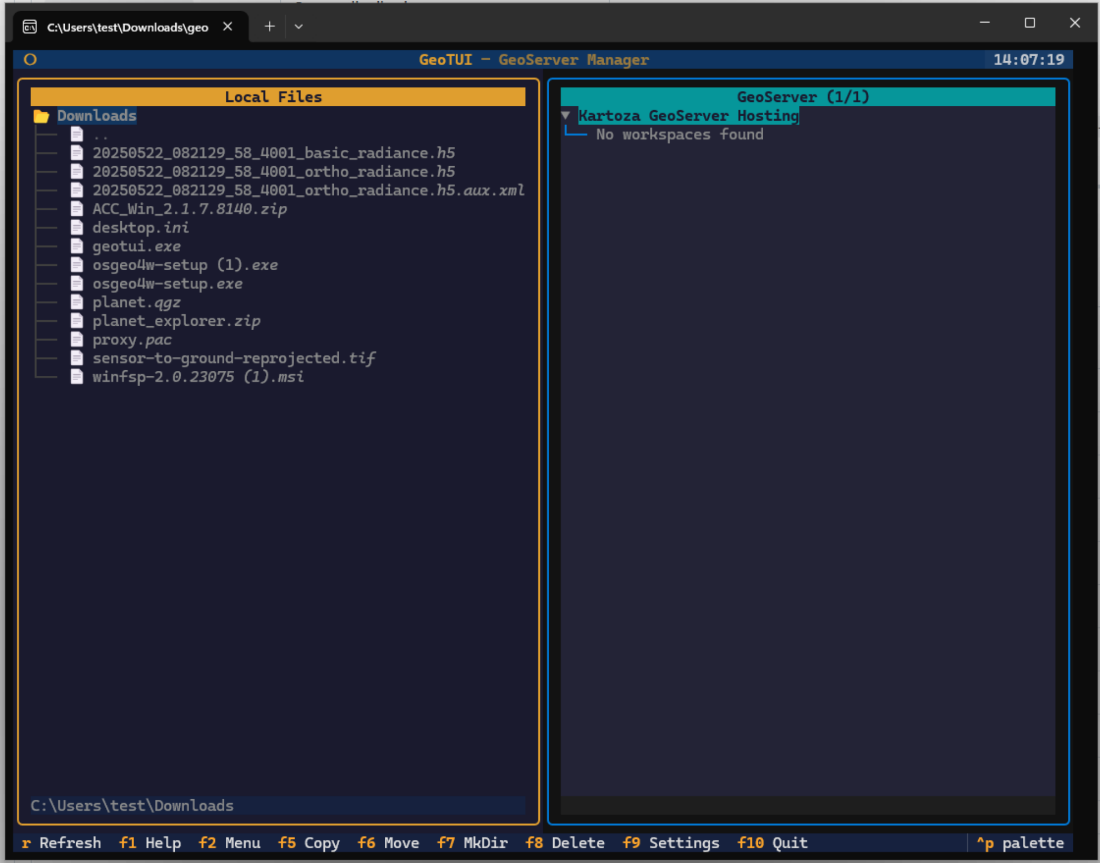Select ACC_Win_2.1.7.8140.zip
The height and width of the screenshot is (863, 1100).
189,209
